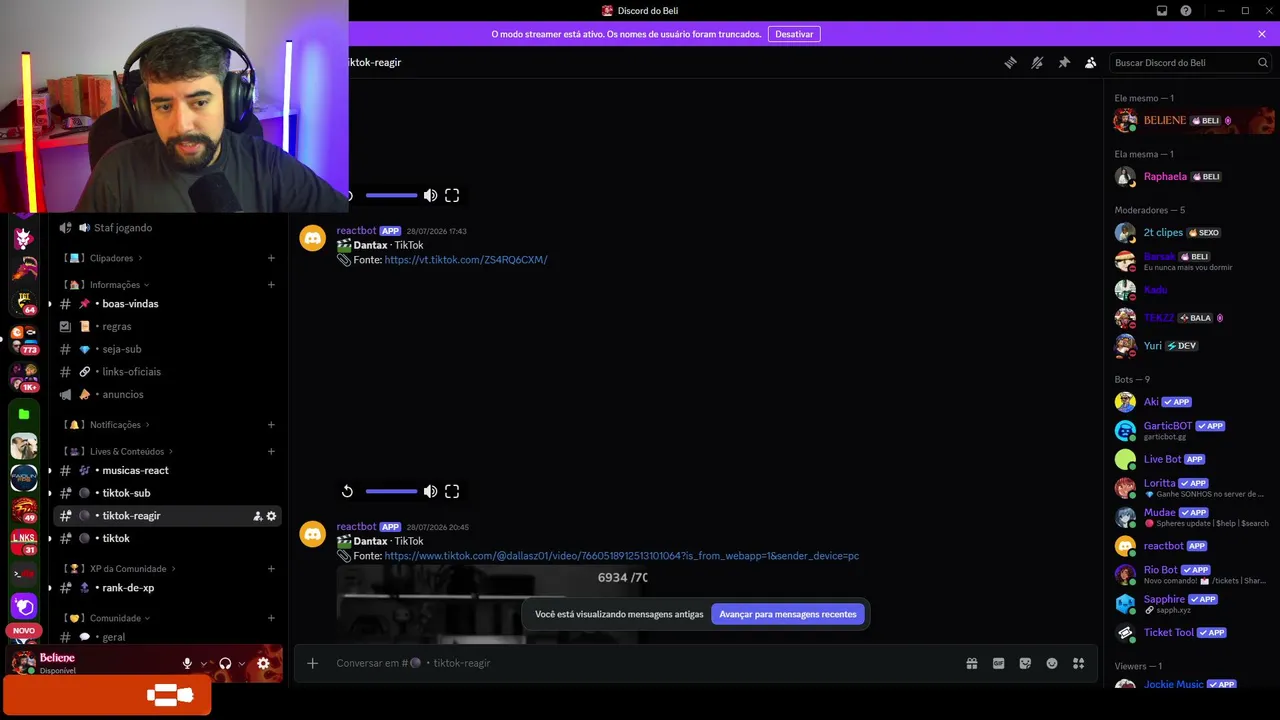The width and height of the screenshot is (1280, 720).
Task: Toggle channel notification mute bell
Action: [1037, 62]
